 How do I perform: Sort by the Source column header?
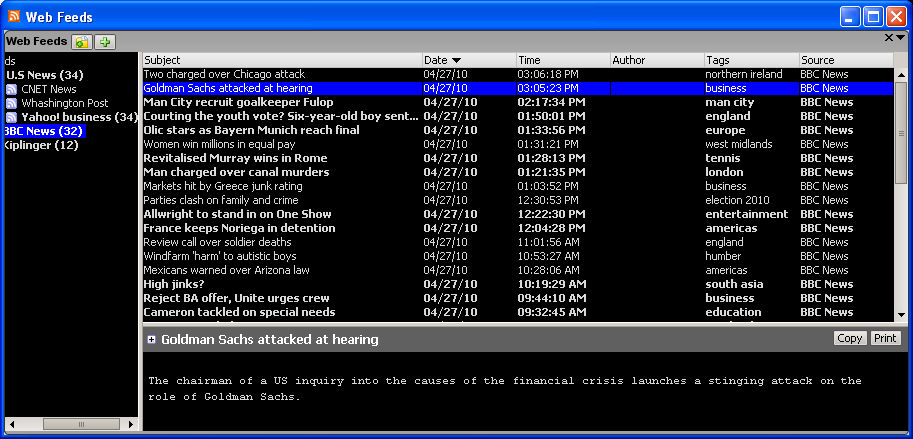[846, 60]
